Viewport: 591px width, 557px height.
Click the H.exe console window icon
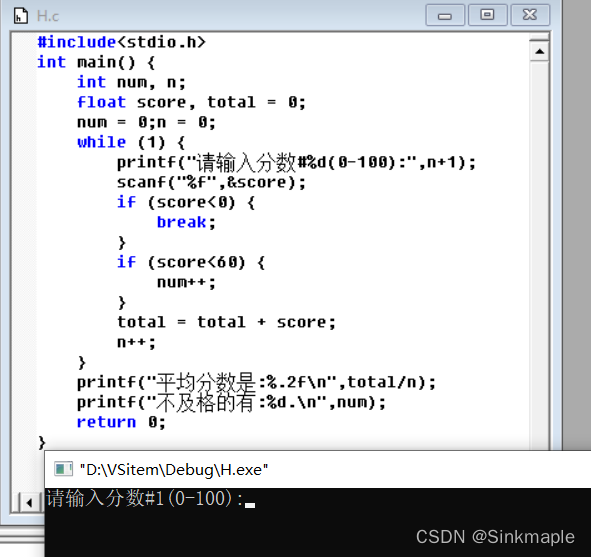[63, 469]
